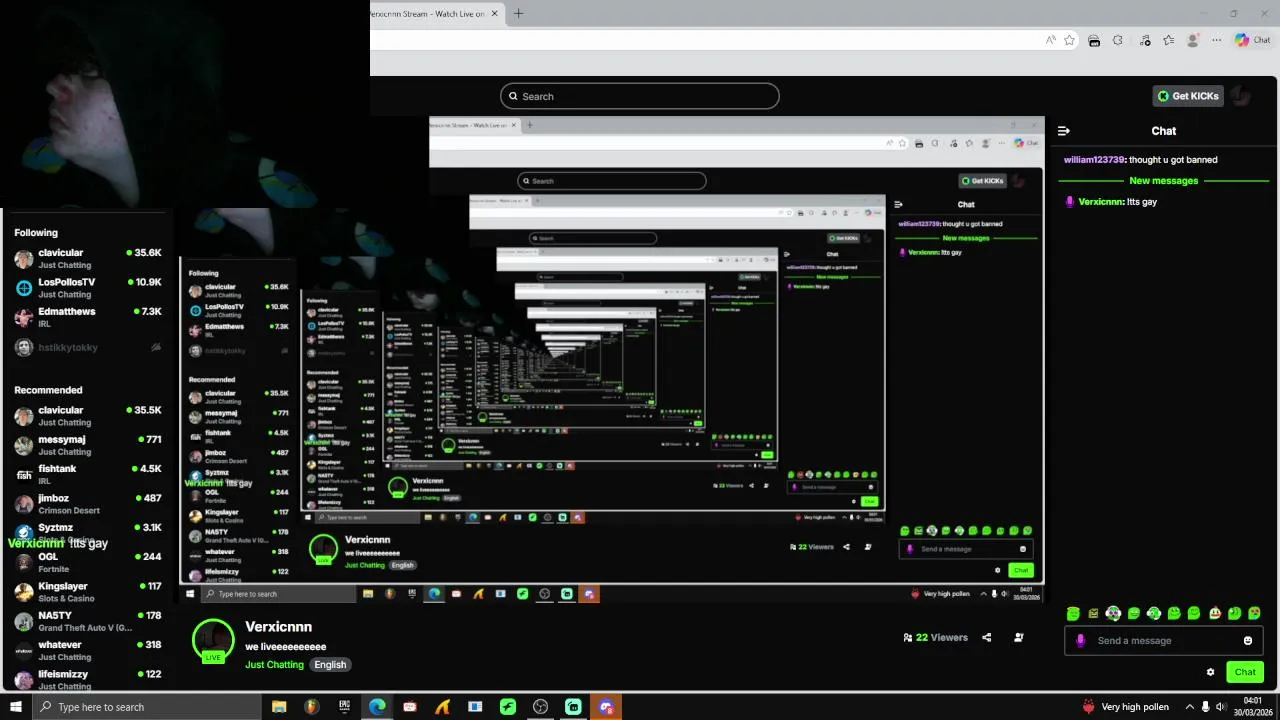Open the emoji picker in message box
The width and height of the screenshot is (1280, 720).
point(1247,641)
